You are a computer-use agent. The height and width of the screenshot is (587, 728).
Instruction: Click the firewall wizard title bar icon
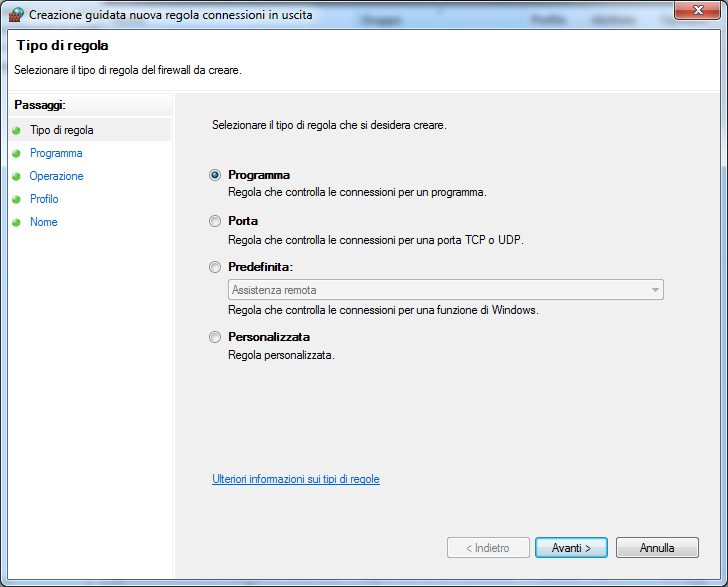click(x=14, y=13)
